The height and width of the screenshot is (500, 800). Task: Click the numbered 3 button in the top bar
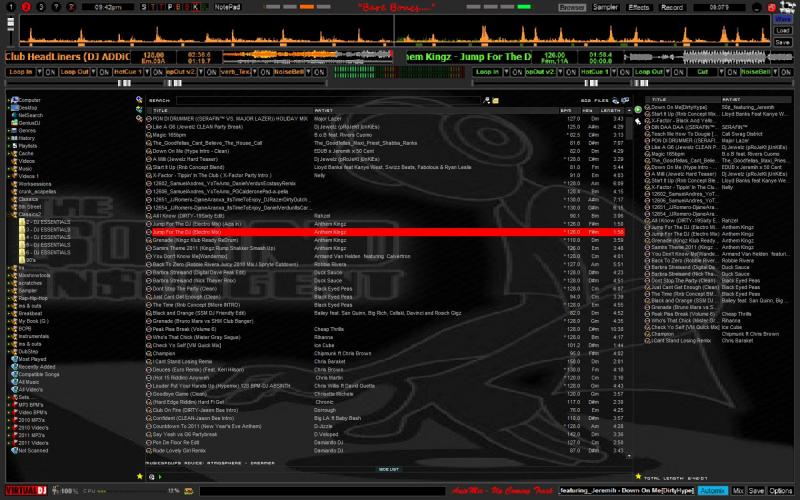click(x=41, y=7)
